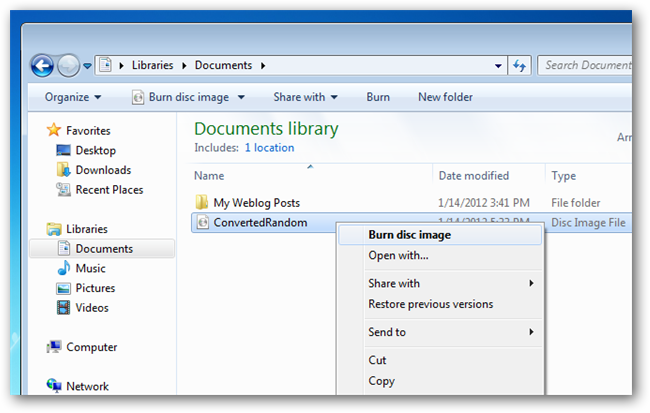Open recent pages dropdown beside Forward button
Screen dimensions: 650x413
point(87,66)
